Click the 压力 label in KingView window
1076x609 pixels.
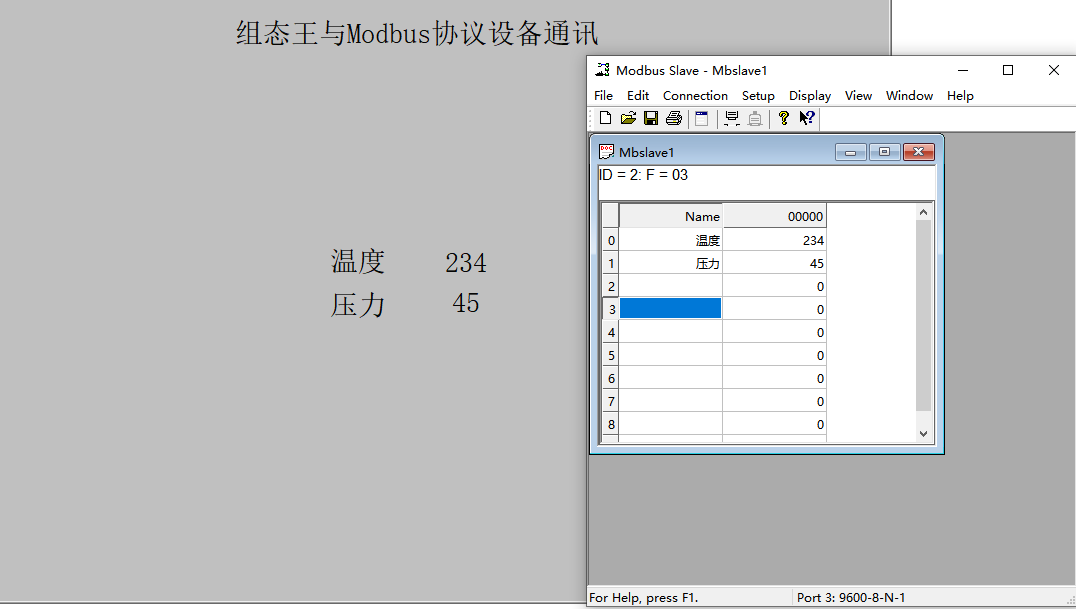[358, 305]
